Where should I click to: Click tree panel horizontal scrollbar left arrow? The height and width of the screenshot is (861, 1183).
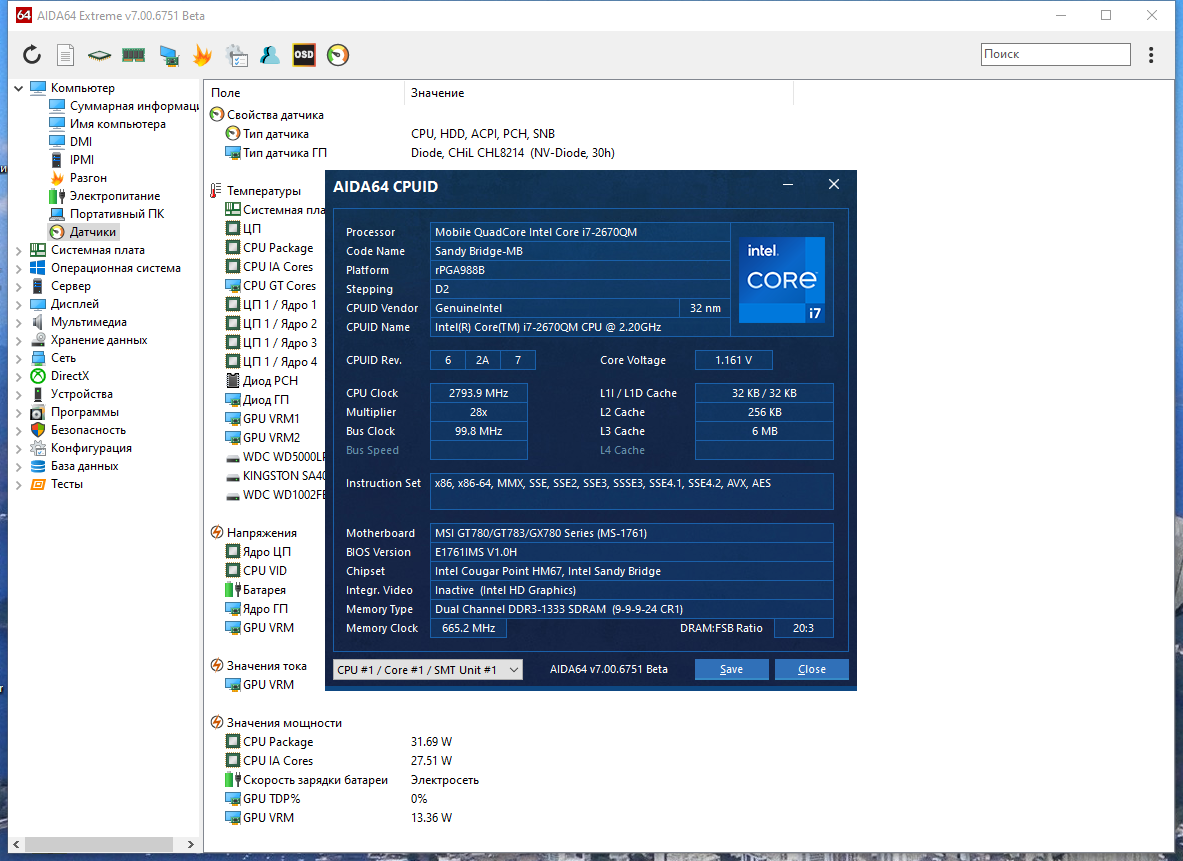(16, 844)
